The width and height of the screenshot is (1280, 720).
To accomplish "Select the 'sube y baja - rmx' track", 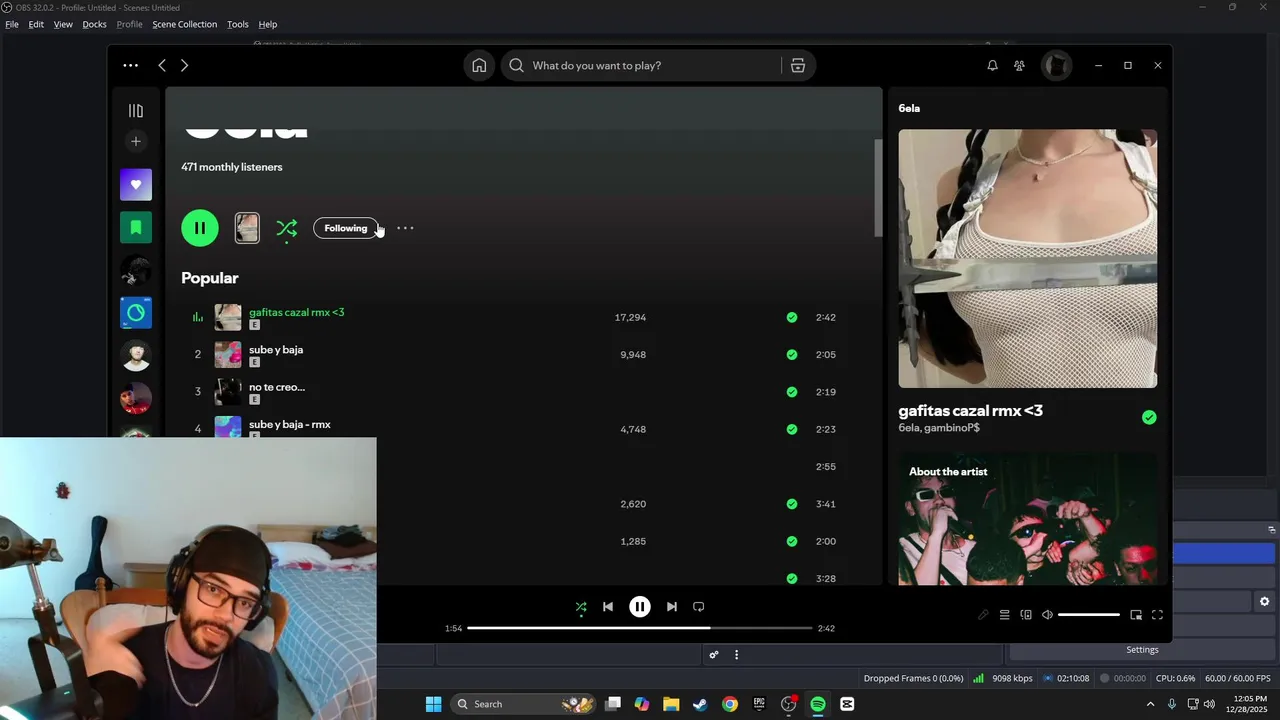I will coord(290,424).
